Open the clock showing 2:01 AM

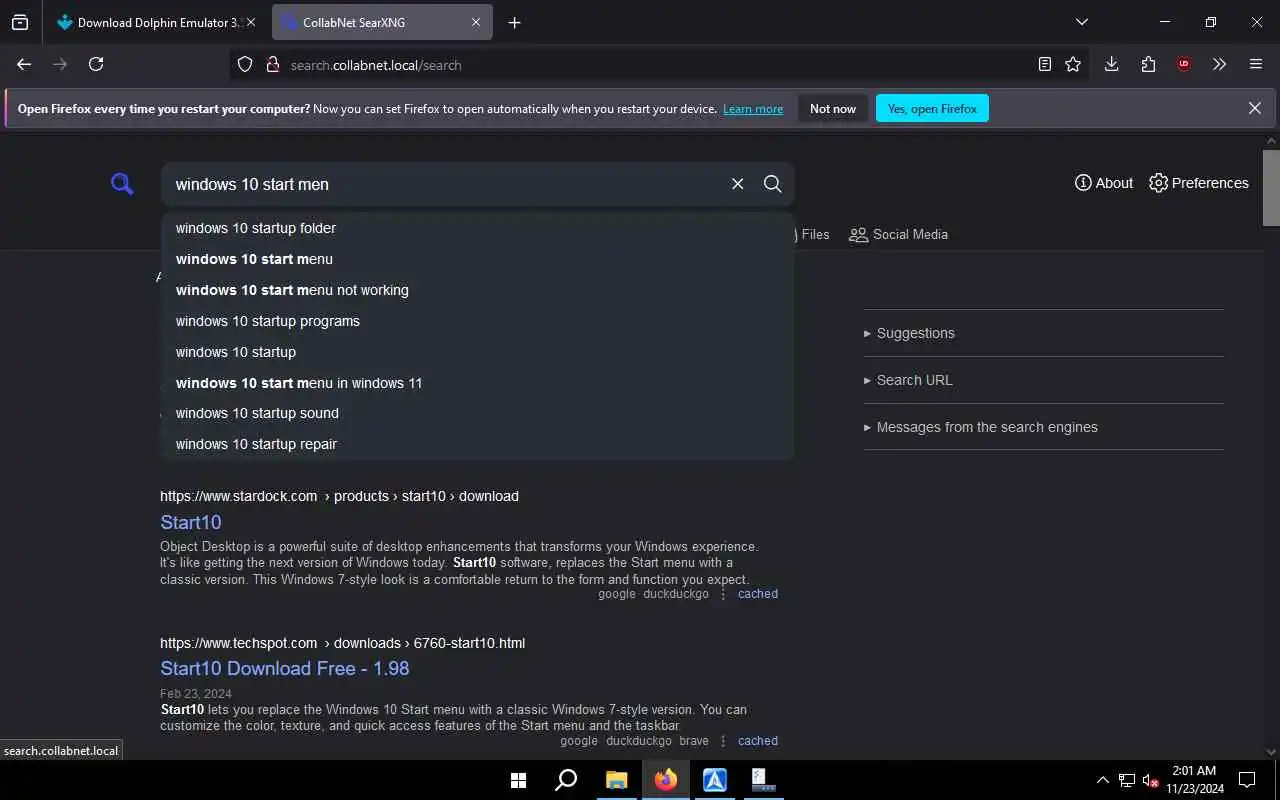tap(1194, 780)
